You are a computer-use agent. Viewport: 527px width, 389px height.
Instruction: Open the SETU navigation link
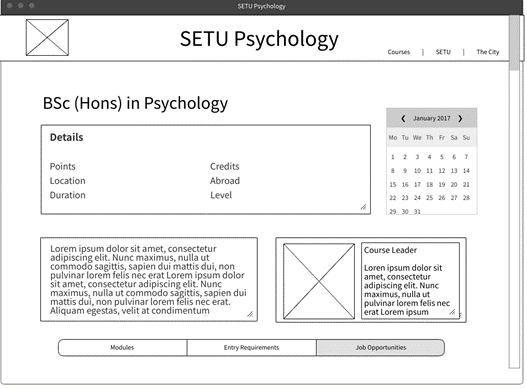tap(443, 52)
